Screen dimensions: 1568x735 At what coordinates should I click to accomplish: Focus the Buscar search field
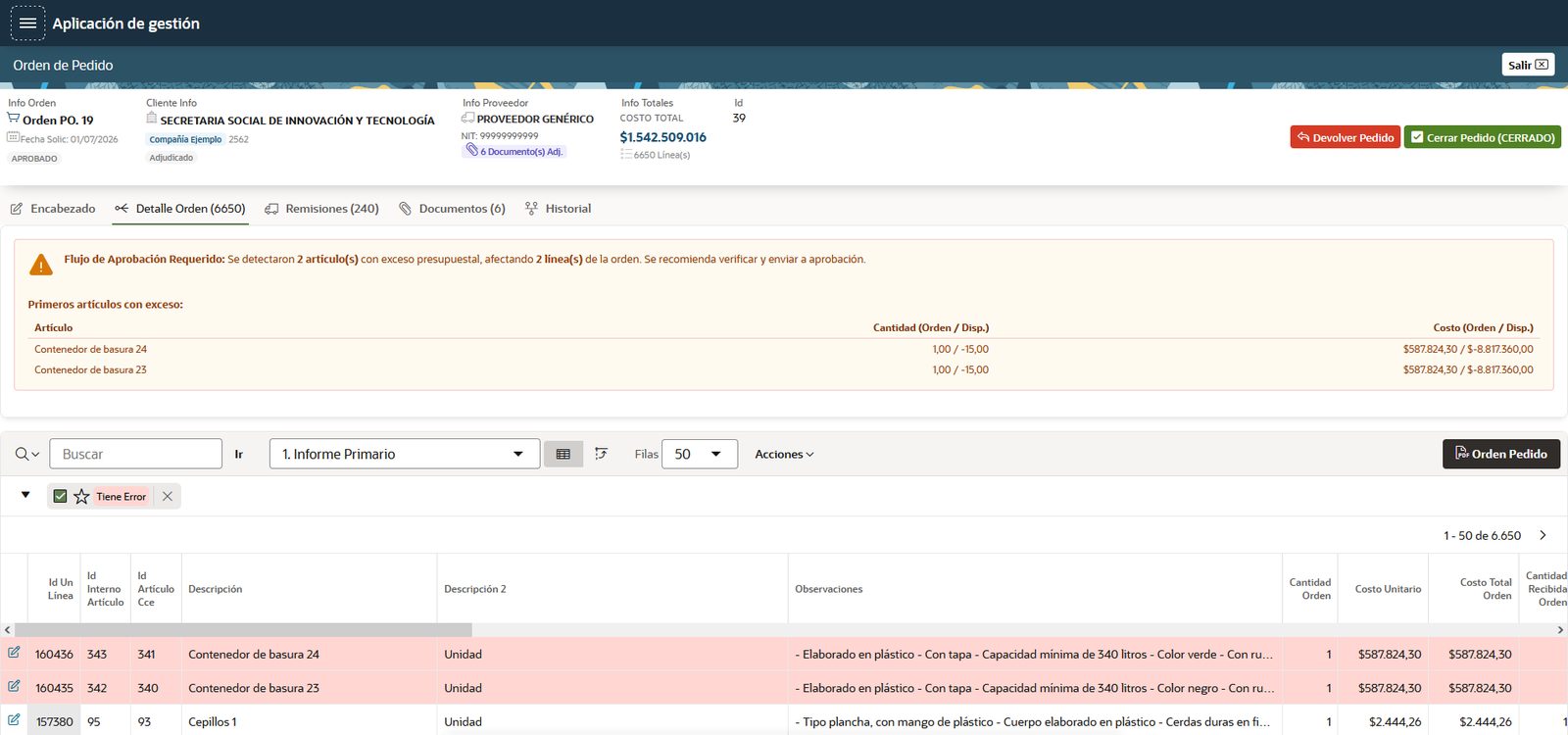135,454
